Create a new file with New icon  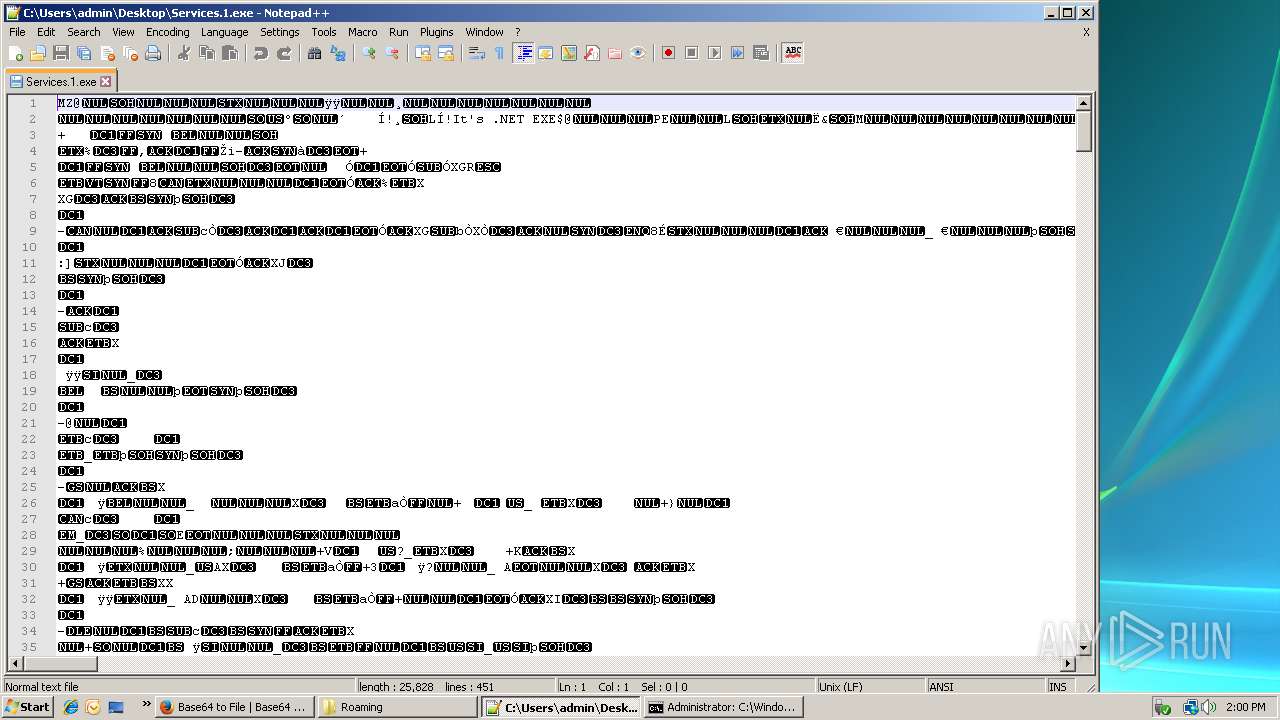click(16, 53)
